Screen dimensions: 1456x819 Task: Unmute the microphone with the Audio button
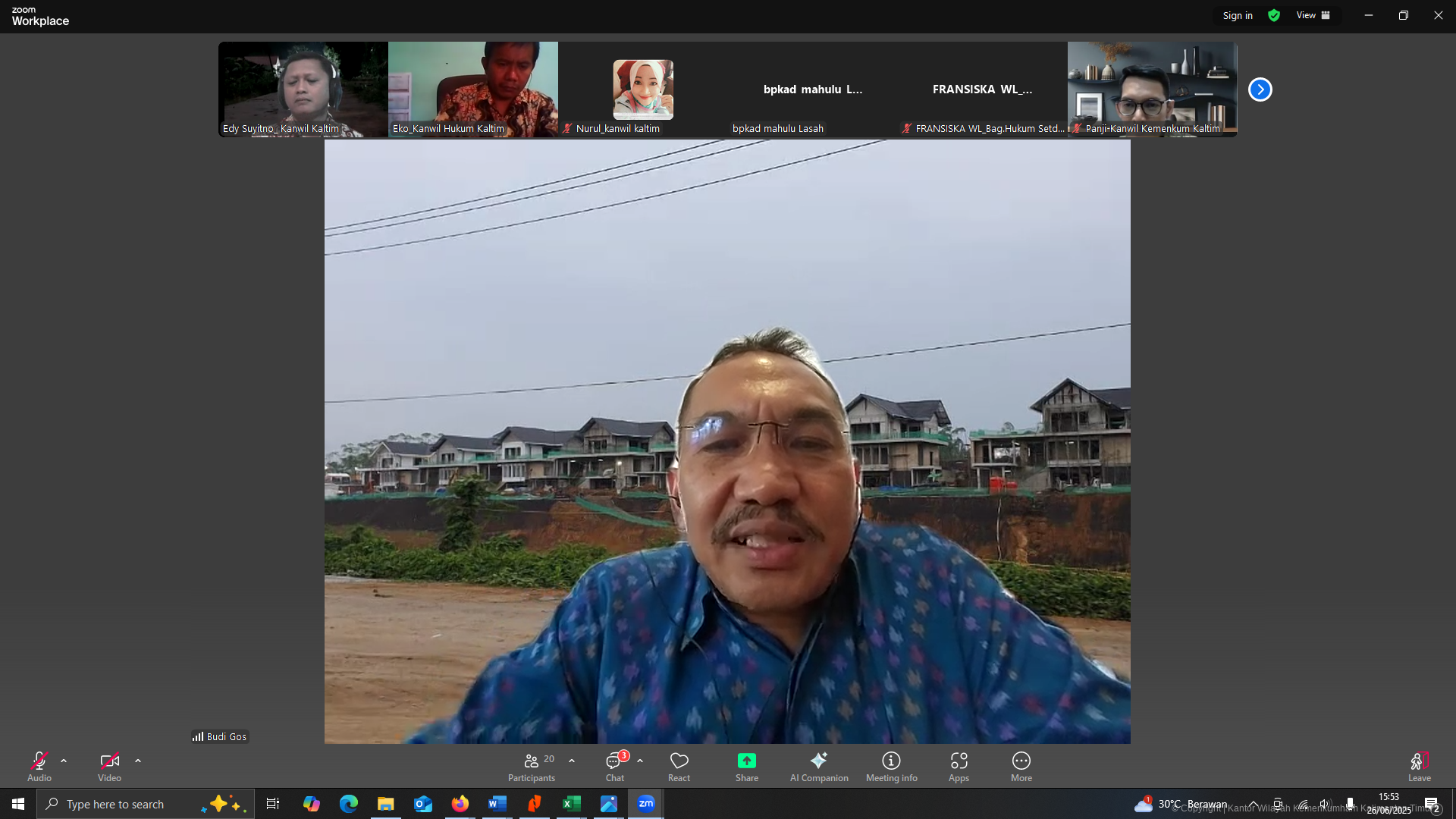pyautogui.click(x=39, y=766)
